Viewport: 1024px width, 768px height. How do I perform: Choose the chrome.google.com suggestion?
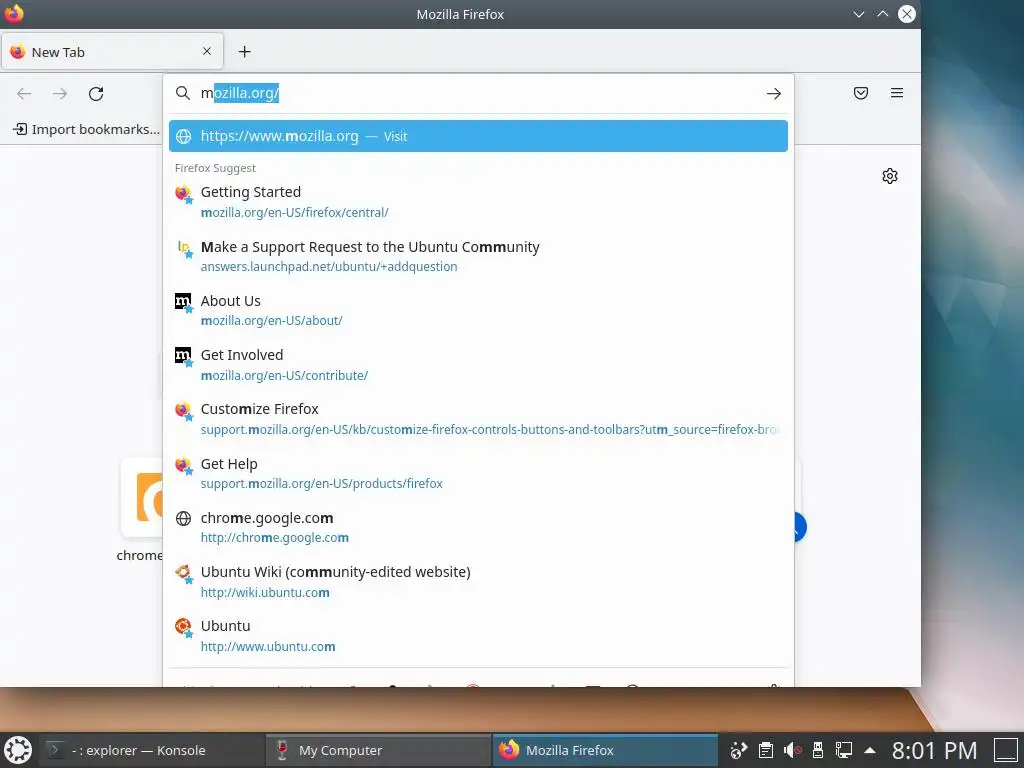[478, 527]
